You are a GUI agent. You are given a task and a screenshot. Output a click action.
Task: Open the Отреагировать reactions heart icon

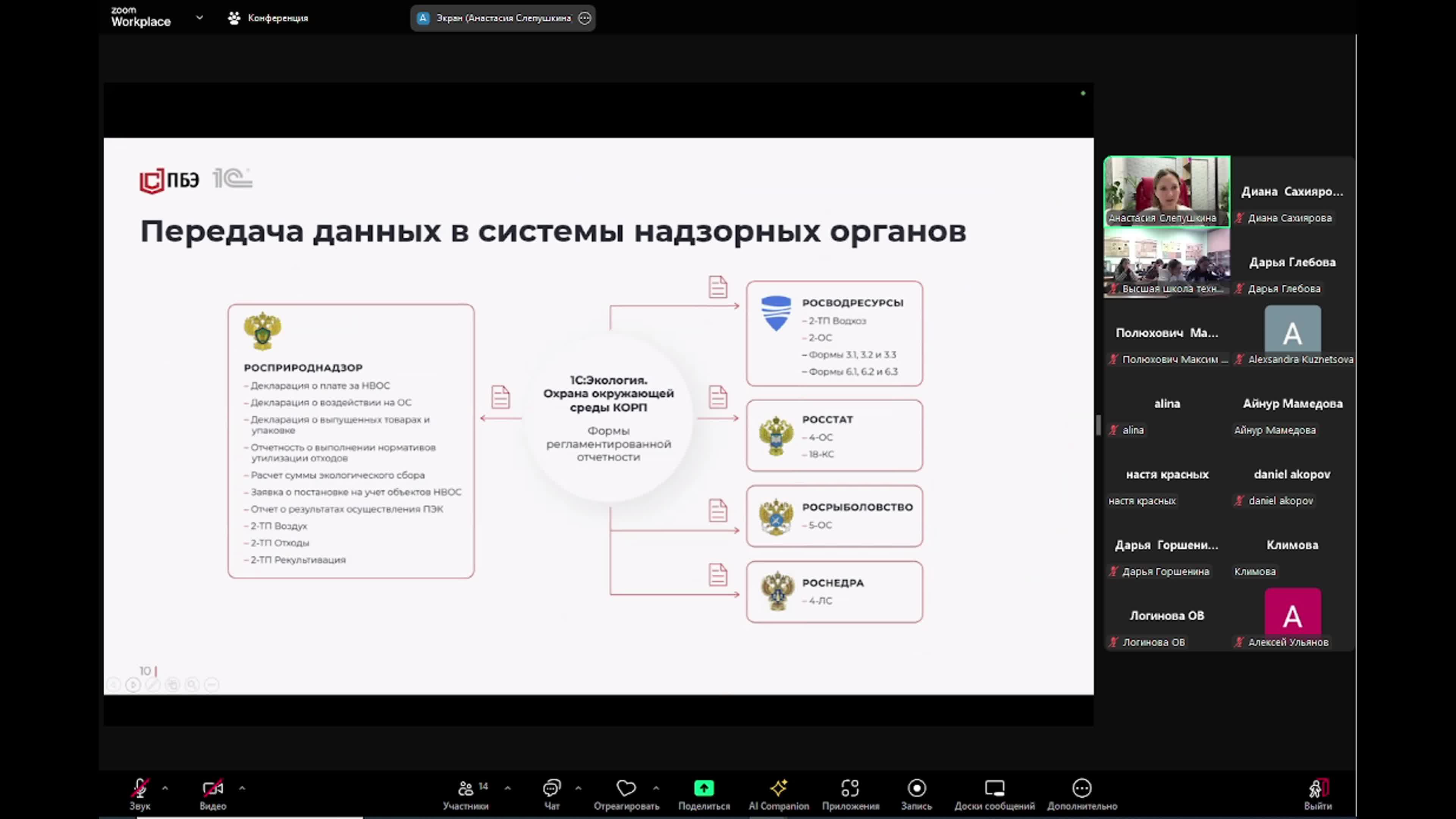[626, 788]
